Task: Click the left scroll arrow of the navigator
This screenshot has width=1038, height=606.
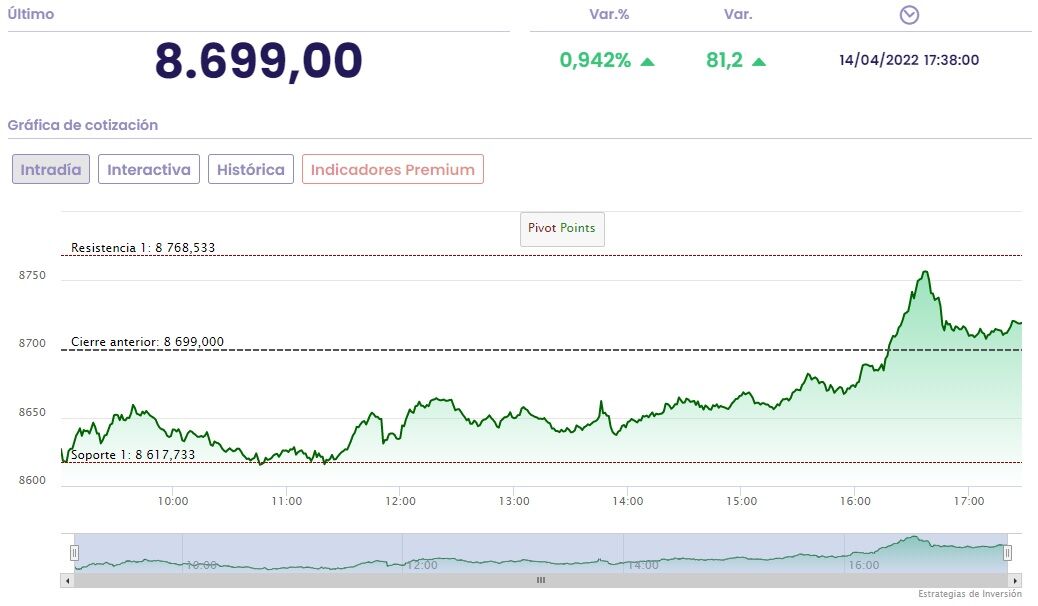Action: (68, 580)
